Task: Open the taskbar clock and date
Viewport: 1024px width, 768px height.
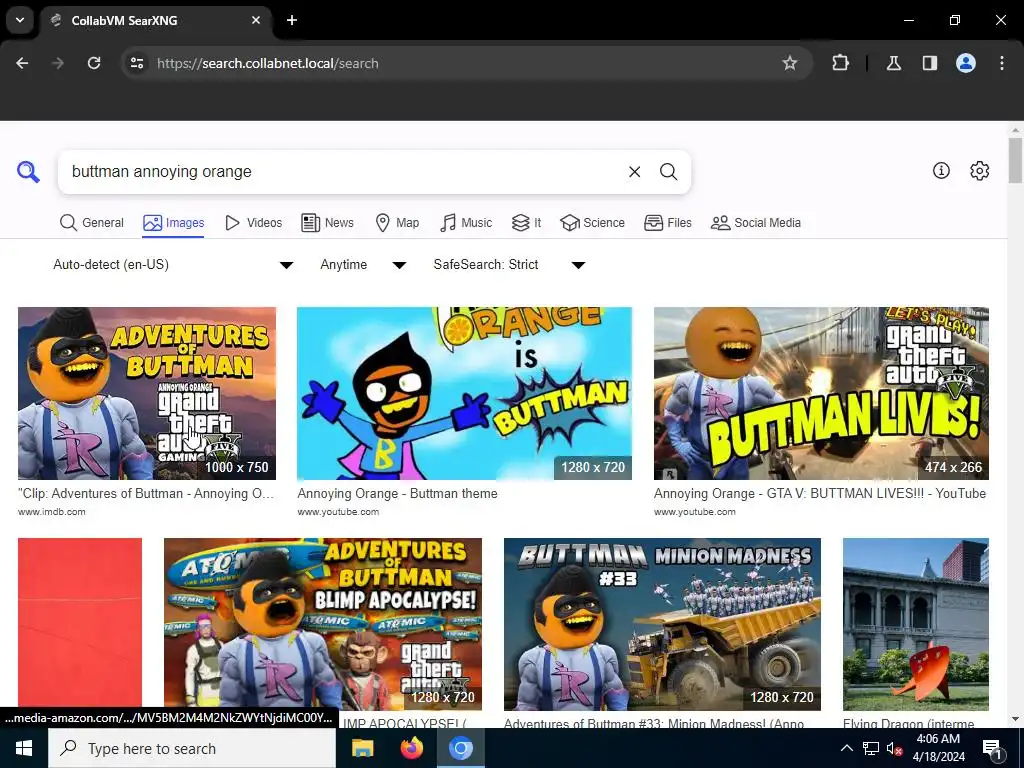Action: [938, 748]
